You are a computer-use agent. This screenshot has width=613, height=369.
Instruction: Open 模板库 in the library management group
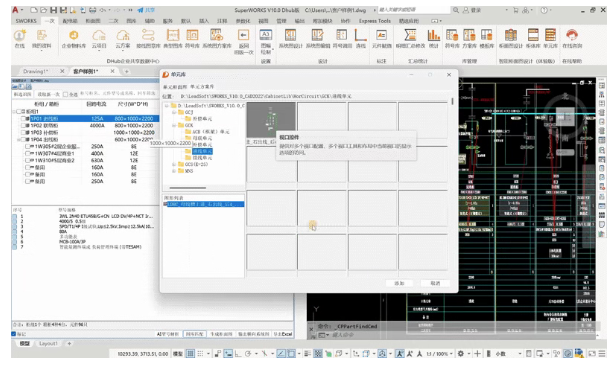click(486, 36)
